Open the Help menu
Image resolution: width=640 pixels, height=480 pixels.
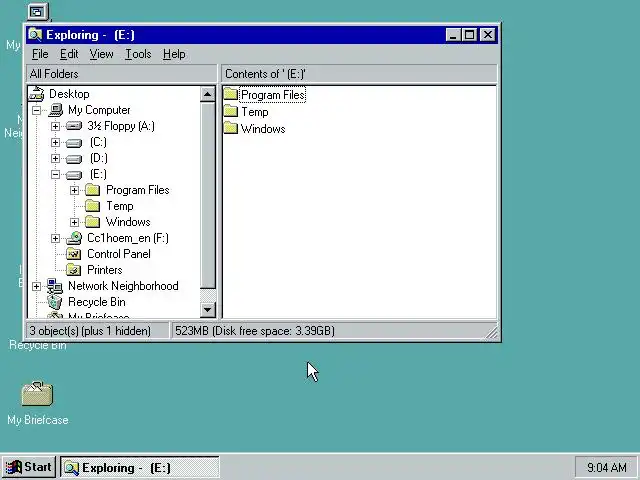pos(174,54)
